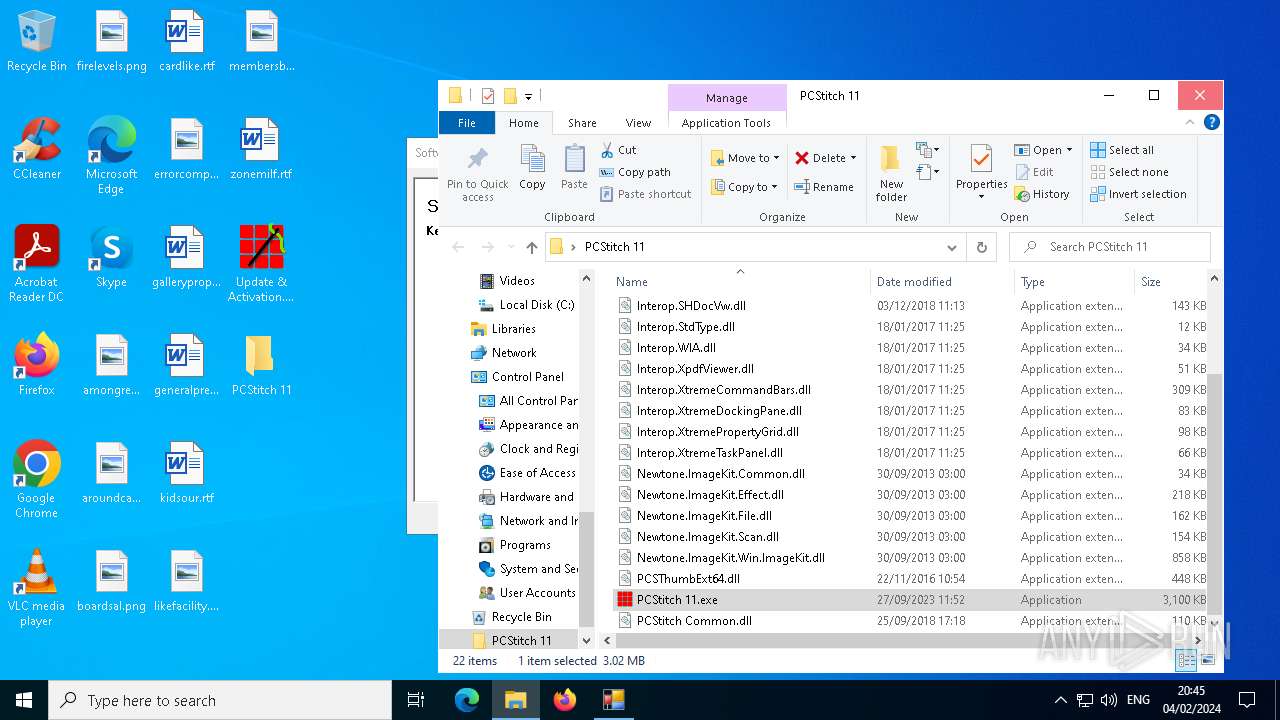Open the New item dropdown in ribbon
Image resolution: width=1280 pixels, height=720 pixels.
(x=927, y=150)
